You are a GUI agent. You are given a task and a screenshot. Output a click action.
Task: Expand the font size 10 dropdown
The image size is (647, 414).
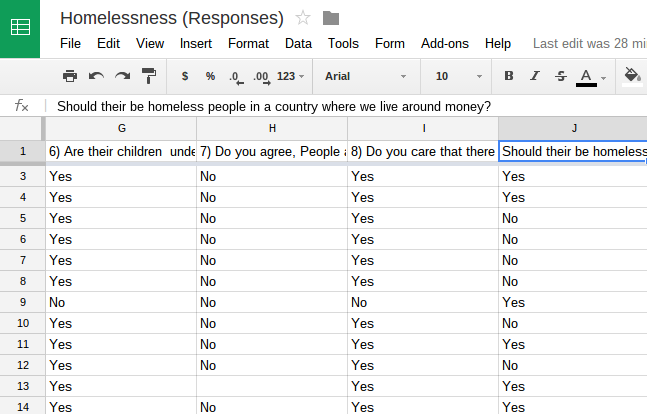click(456, 76)
